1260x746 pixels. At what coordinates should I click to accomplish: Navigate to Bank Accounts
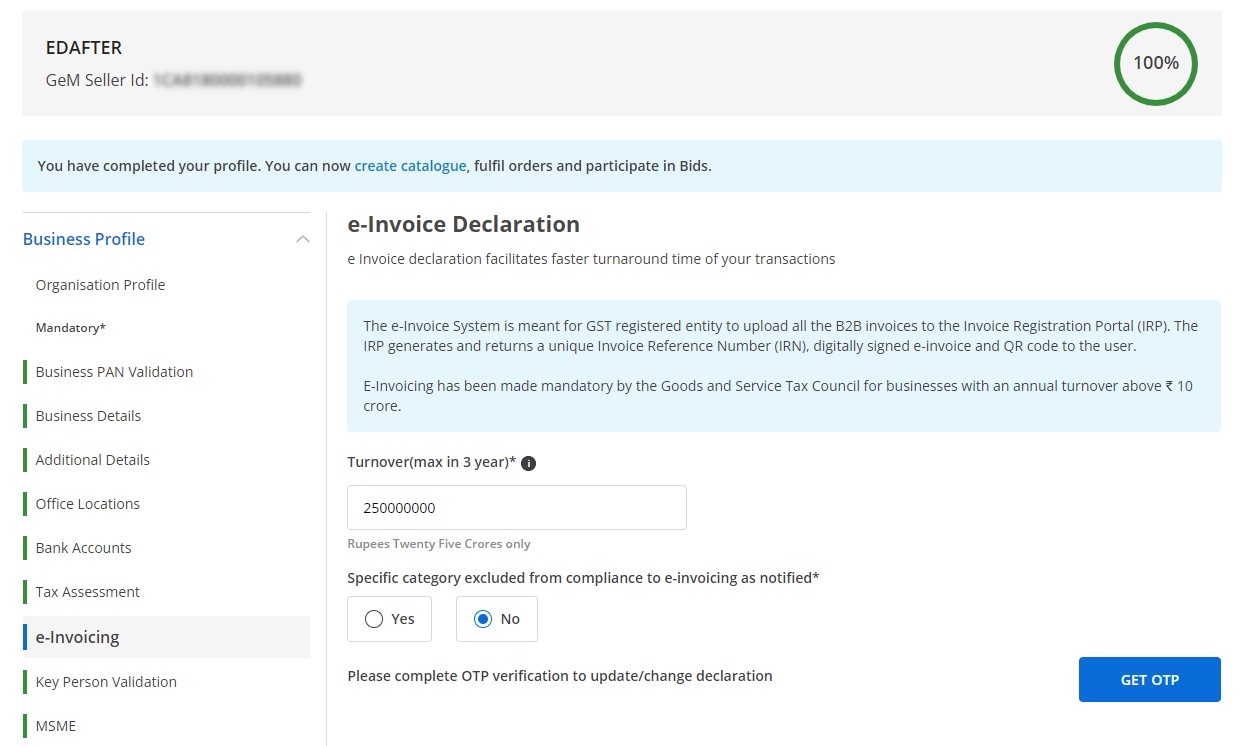pyautogui.click(x=82, y=547)
